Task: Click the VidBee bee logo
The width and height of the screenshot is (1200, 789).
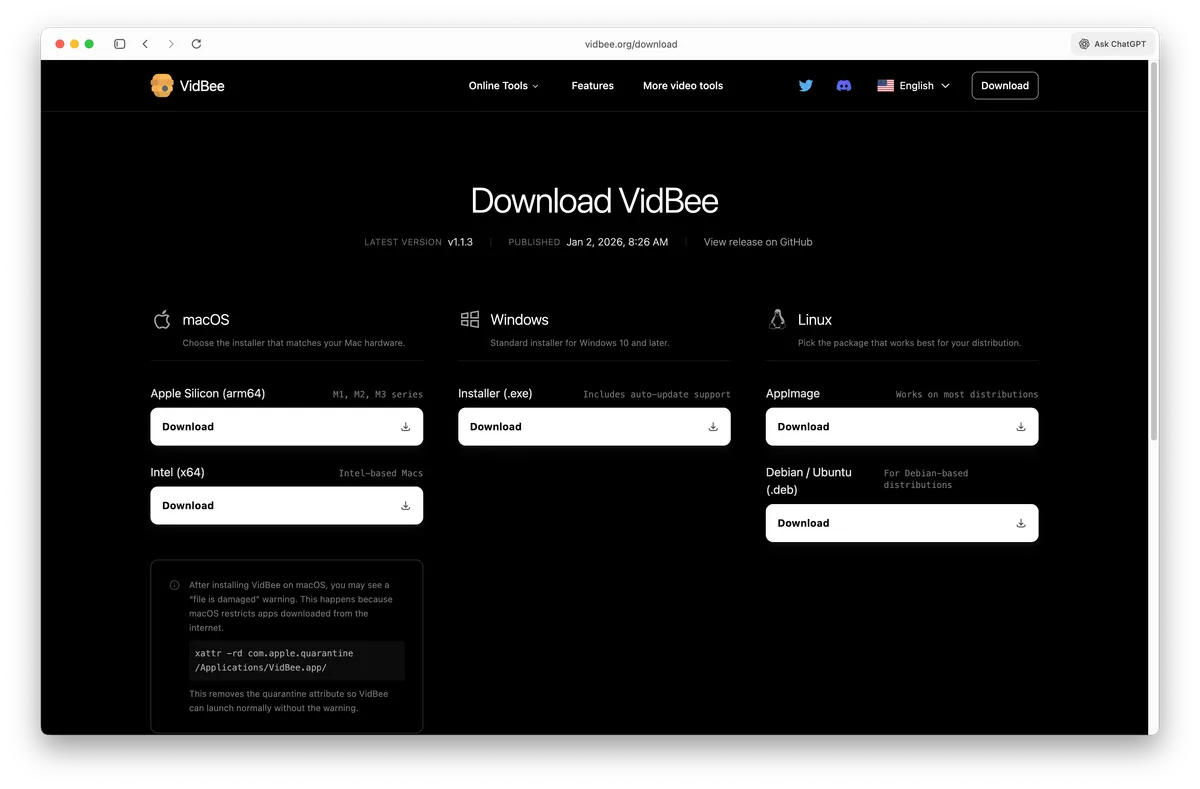Action: [x=161, y=85]
